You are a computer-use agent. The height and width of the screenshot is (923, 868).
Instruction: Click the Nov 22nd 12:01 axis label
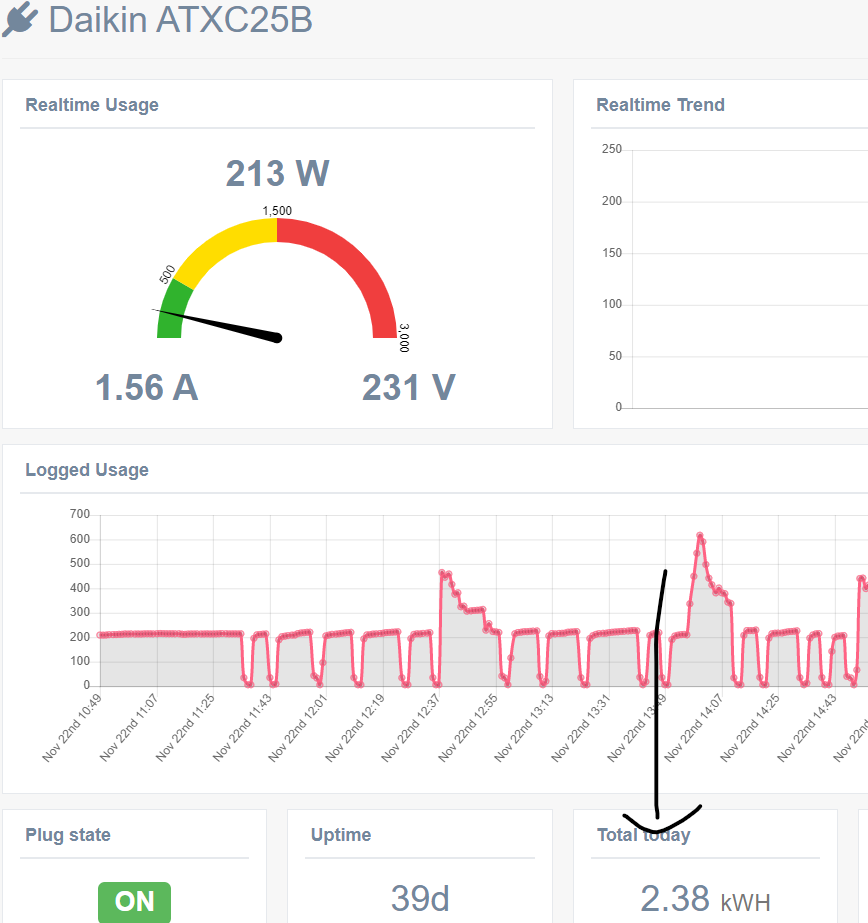point(298,728)
